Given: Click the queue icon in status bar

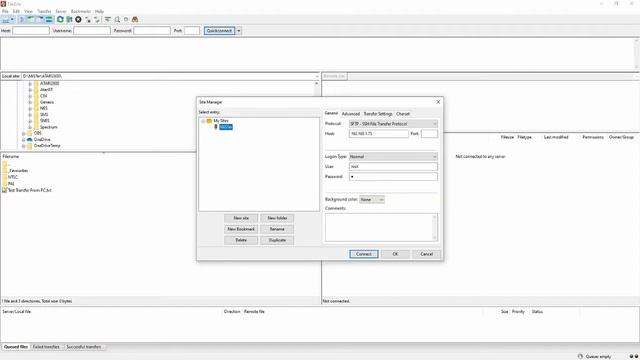Looking at the screenshot, I should point(580,356).
